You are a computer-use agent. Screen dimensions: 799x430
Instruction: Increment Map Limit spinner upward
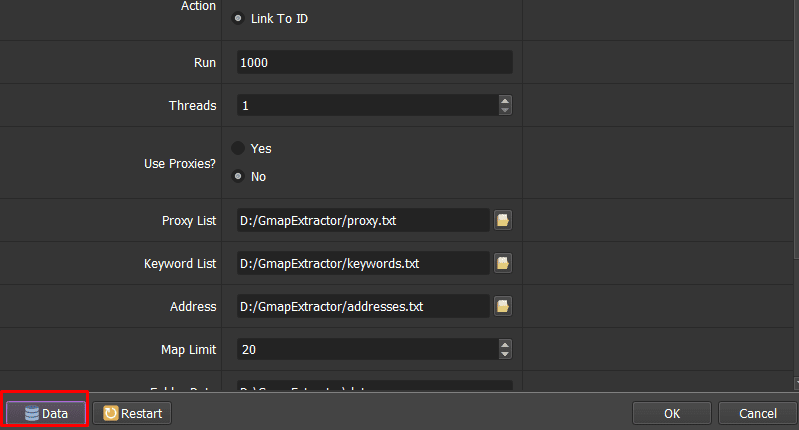tap(505, 344)
